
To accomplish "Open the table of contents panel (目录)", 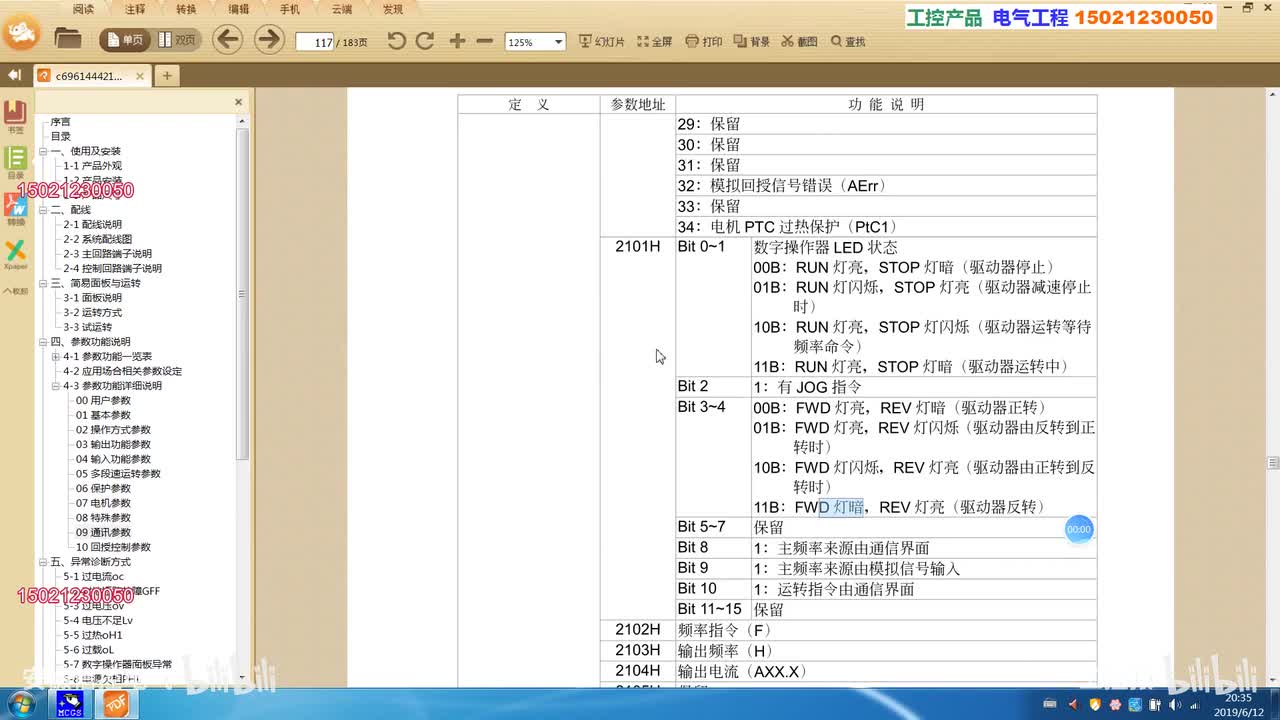I will tap(15, 163).
